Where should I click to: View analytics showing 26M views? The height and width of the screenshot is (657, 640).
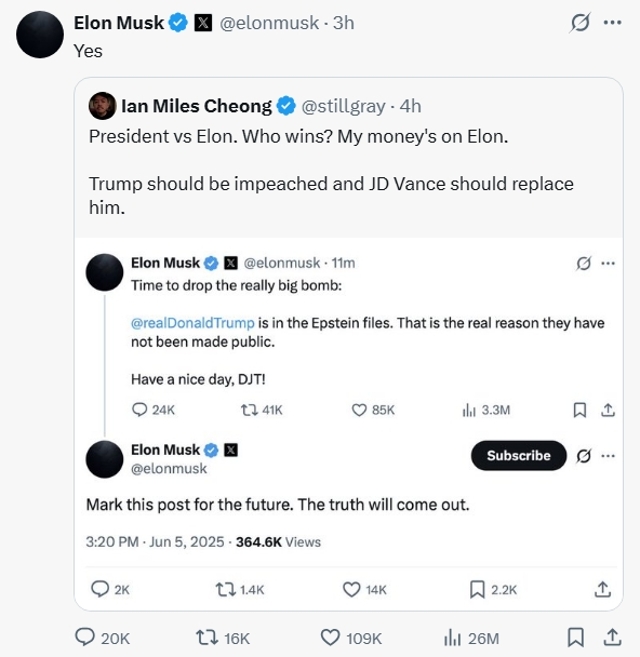click(x=453, y=637)
